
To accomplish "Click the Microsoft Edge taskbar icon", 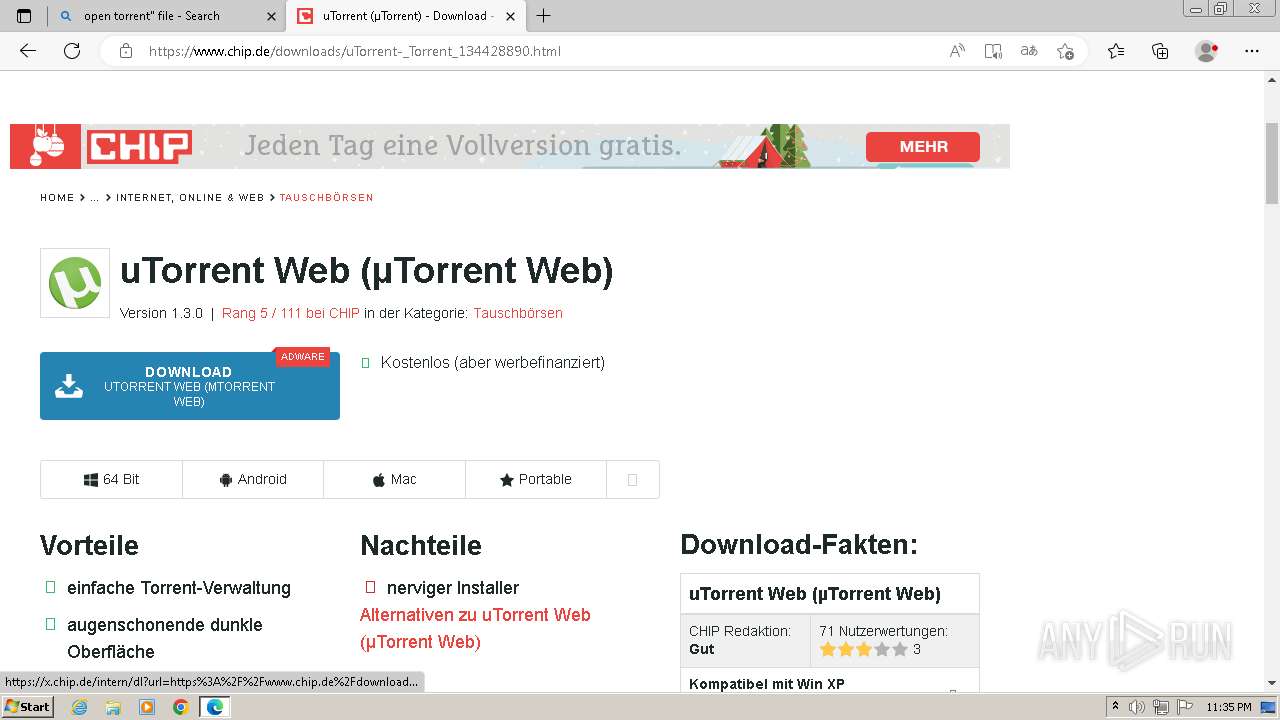I will 214,707.
